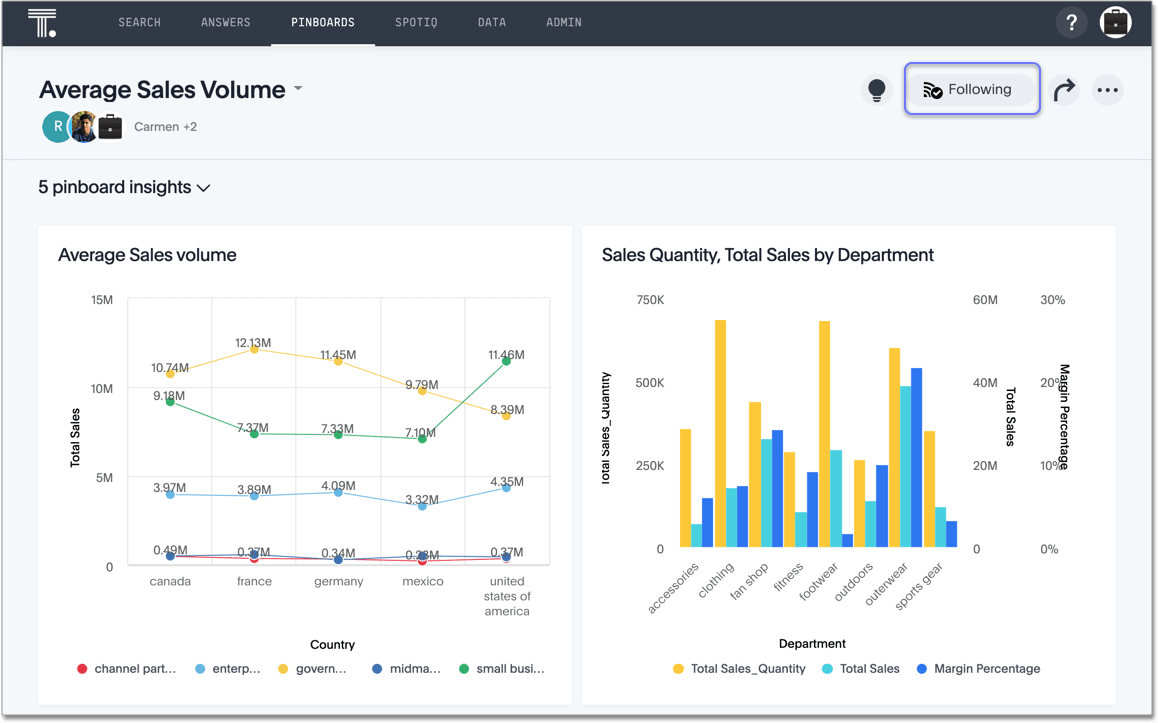Click the ThoughtSpot logo icon

[42, 23]
